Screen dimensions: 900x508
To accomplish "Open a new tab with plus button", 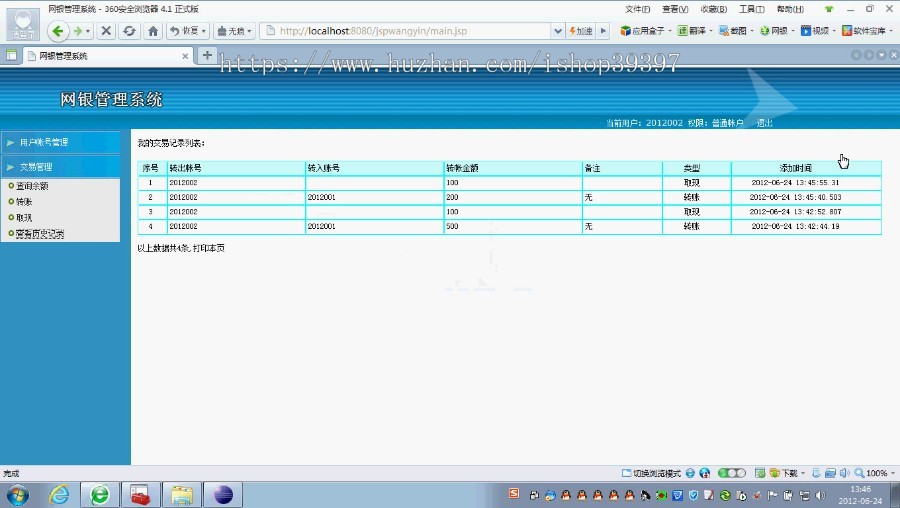I will coord(207,55).
